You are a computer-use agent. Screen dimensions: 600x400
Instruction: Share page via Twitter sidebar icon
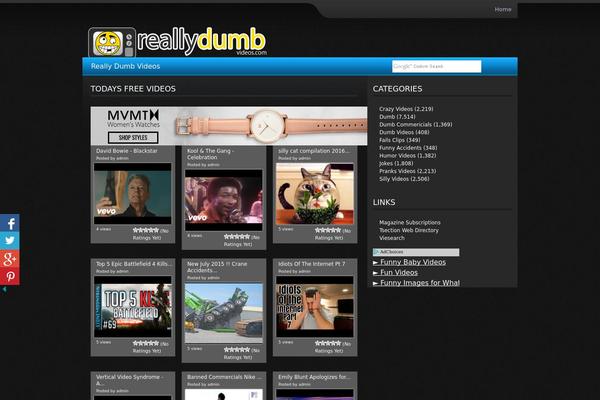(10, 241)
